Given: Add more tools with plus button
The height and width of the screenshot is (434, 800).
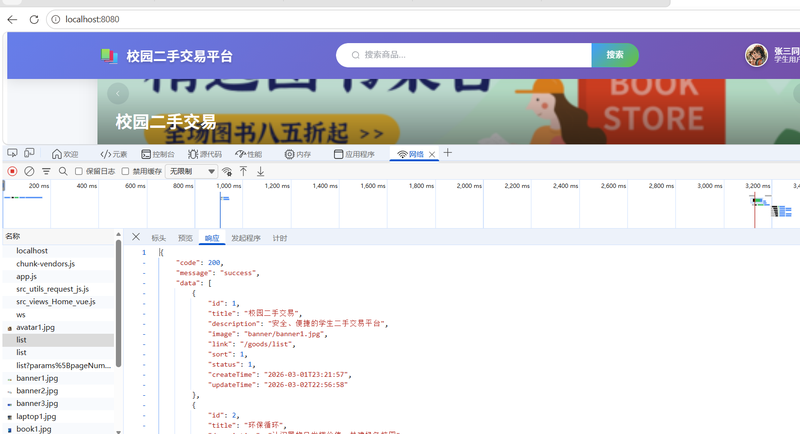Looking at the screenshot, I should (447, 152).
